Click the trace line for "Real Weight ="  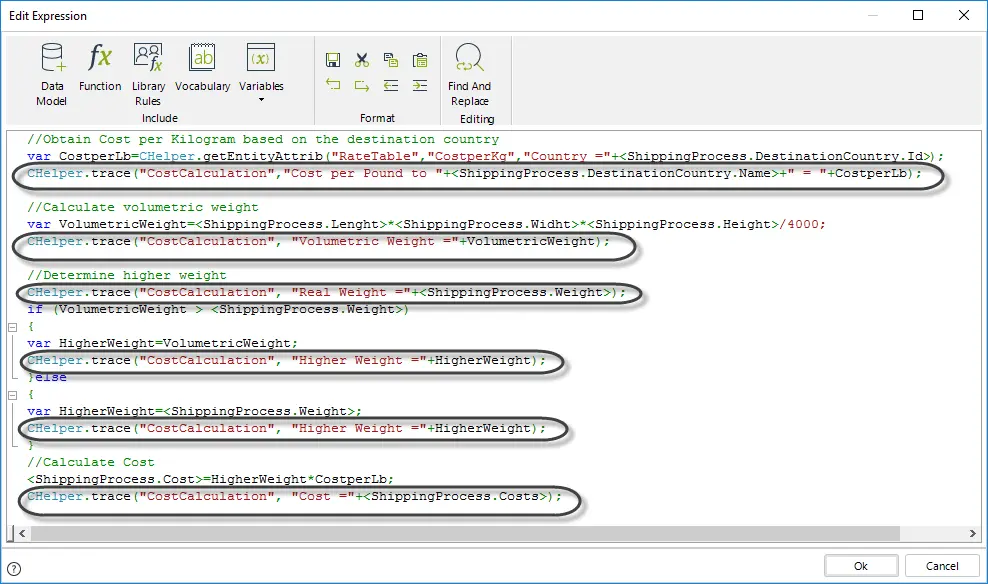click(x=326, y=292)
